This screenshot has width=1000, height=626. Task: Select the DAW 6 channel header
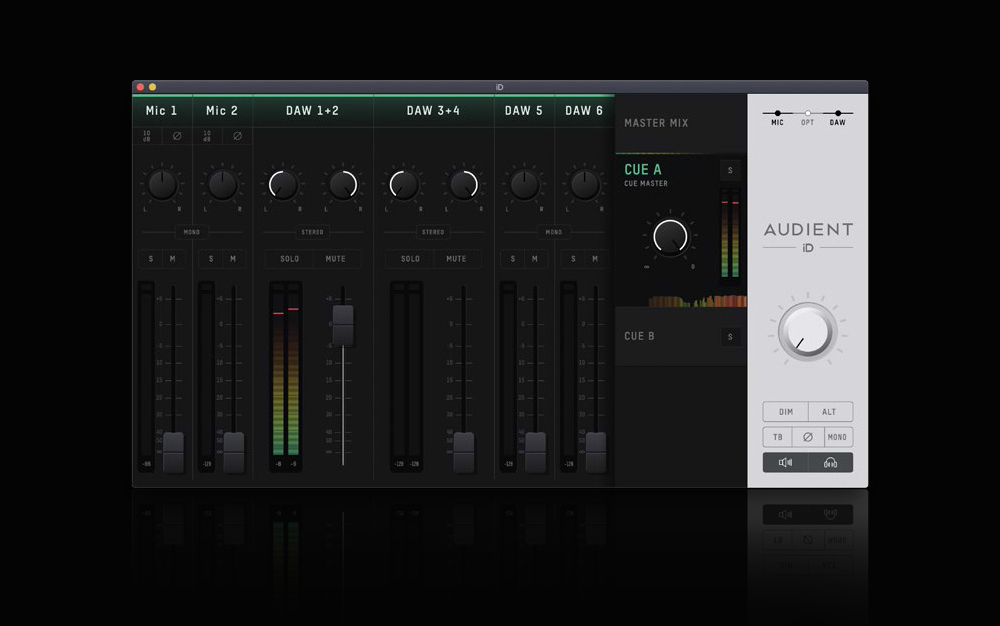point(584,111)
